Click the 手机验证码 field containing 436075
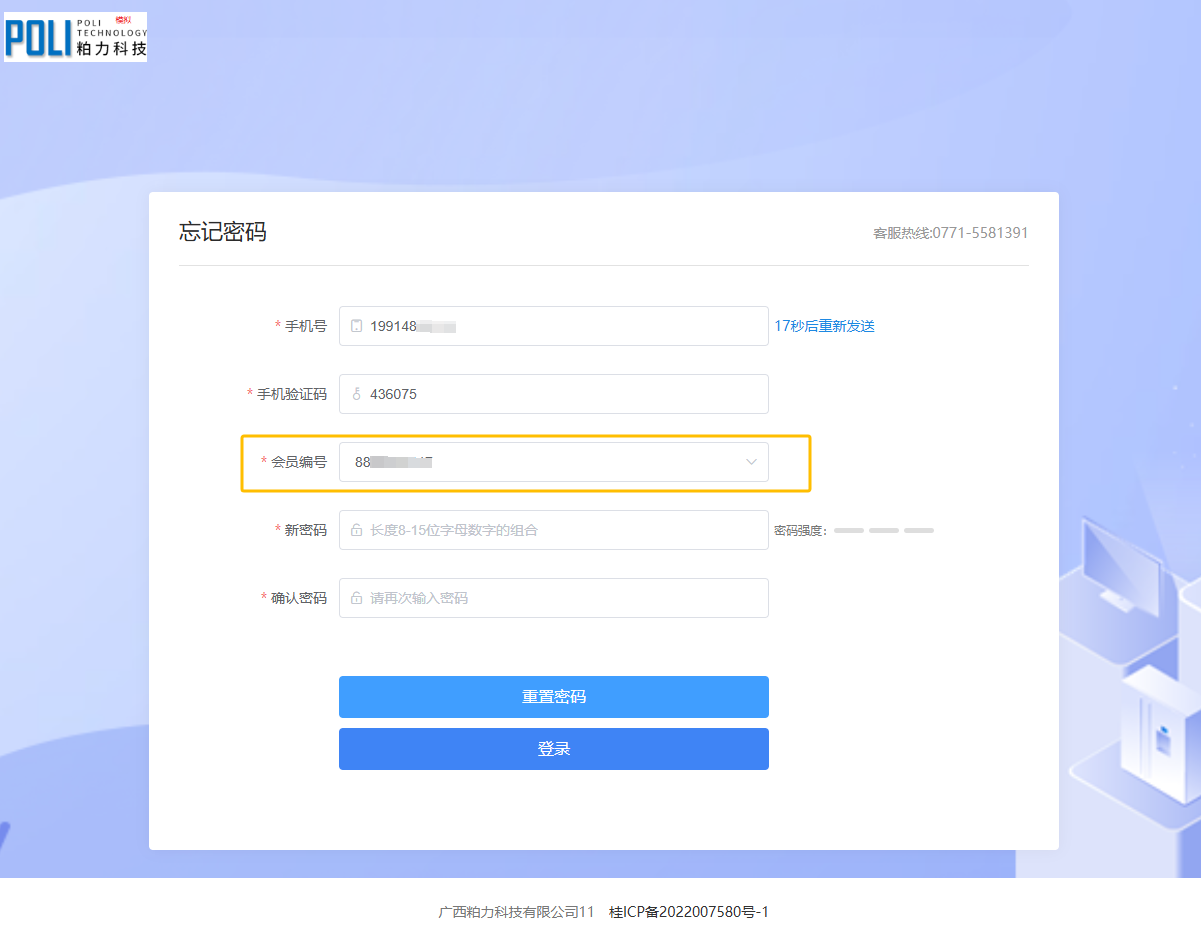Screen dimensions: 1201x947 point(560,394)
